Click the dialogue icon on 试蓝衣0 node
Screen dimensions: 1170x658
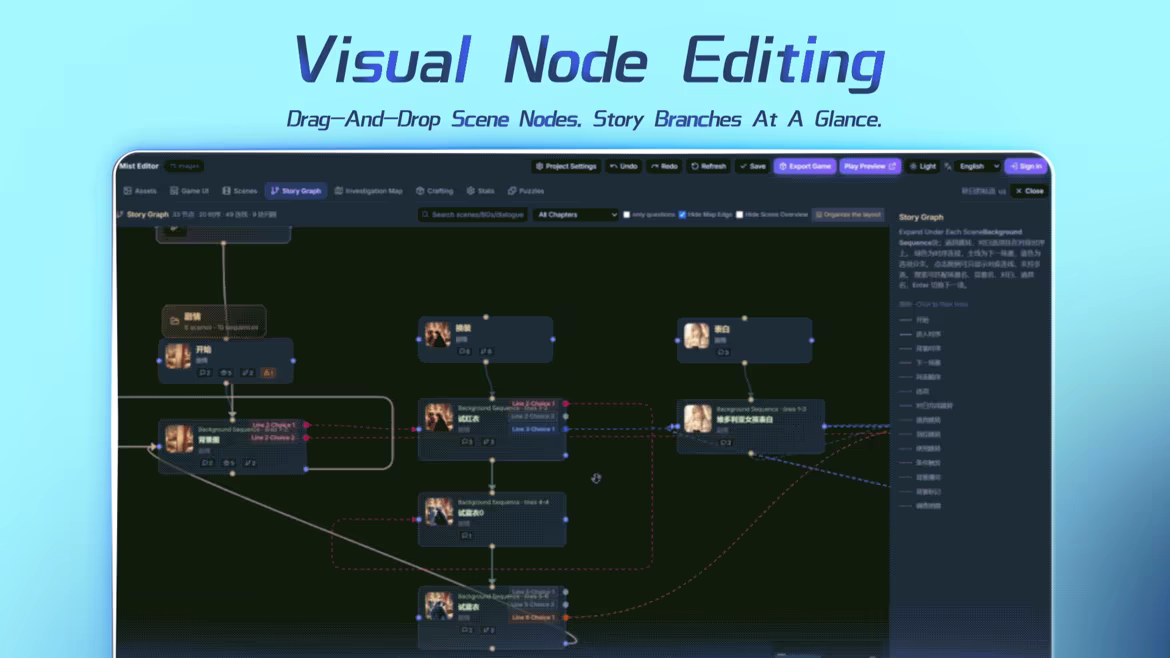click(x=466, y=536)
